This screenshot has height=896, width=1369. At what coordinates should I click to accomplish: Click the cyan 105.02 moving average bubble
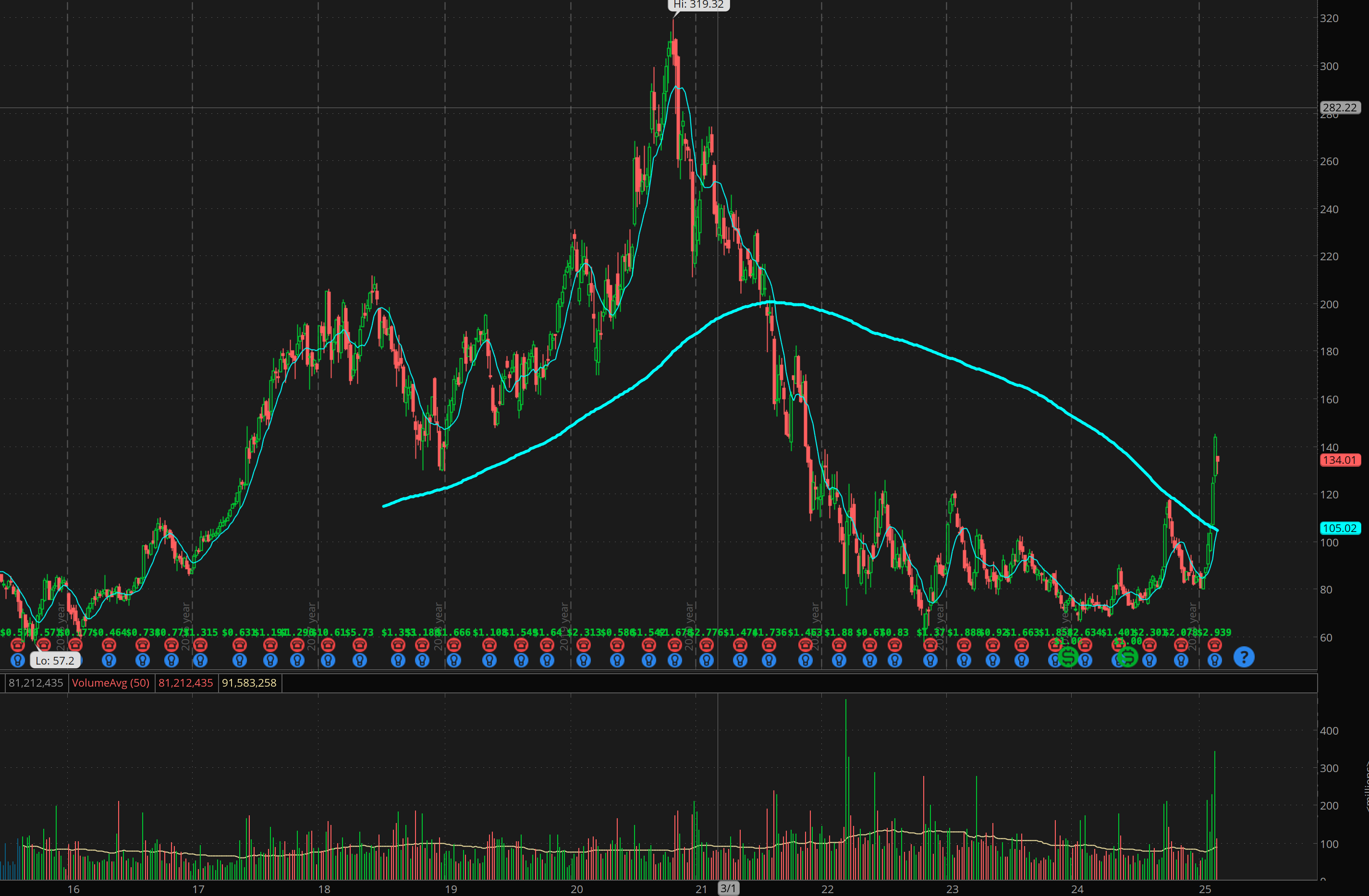coord(1339,528)
